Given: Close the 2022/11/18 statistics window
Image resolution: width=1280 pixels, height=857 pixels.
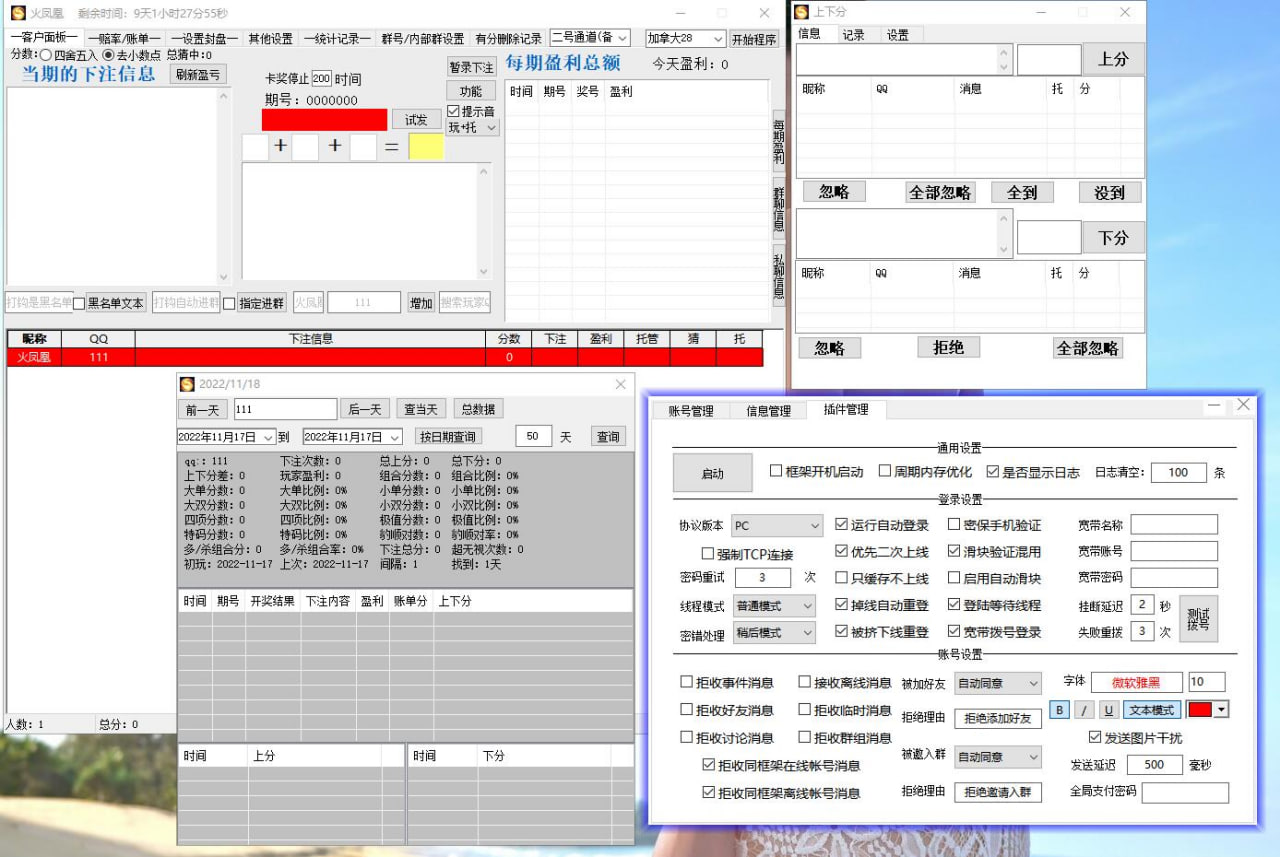Looking at the screenshot, I should [x=620, y=384].
